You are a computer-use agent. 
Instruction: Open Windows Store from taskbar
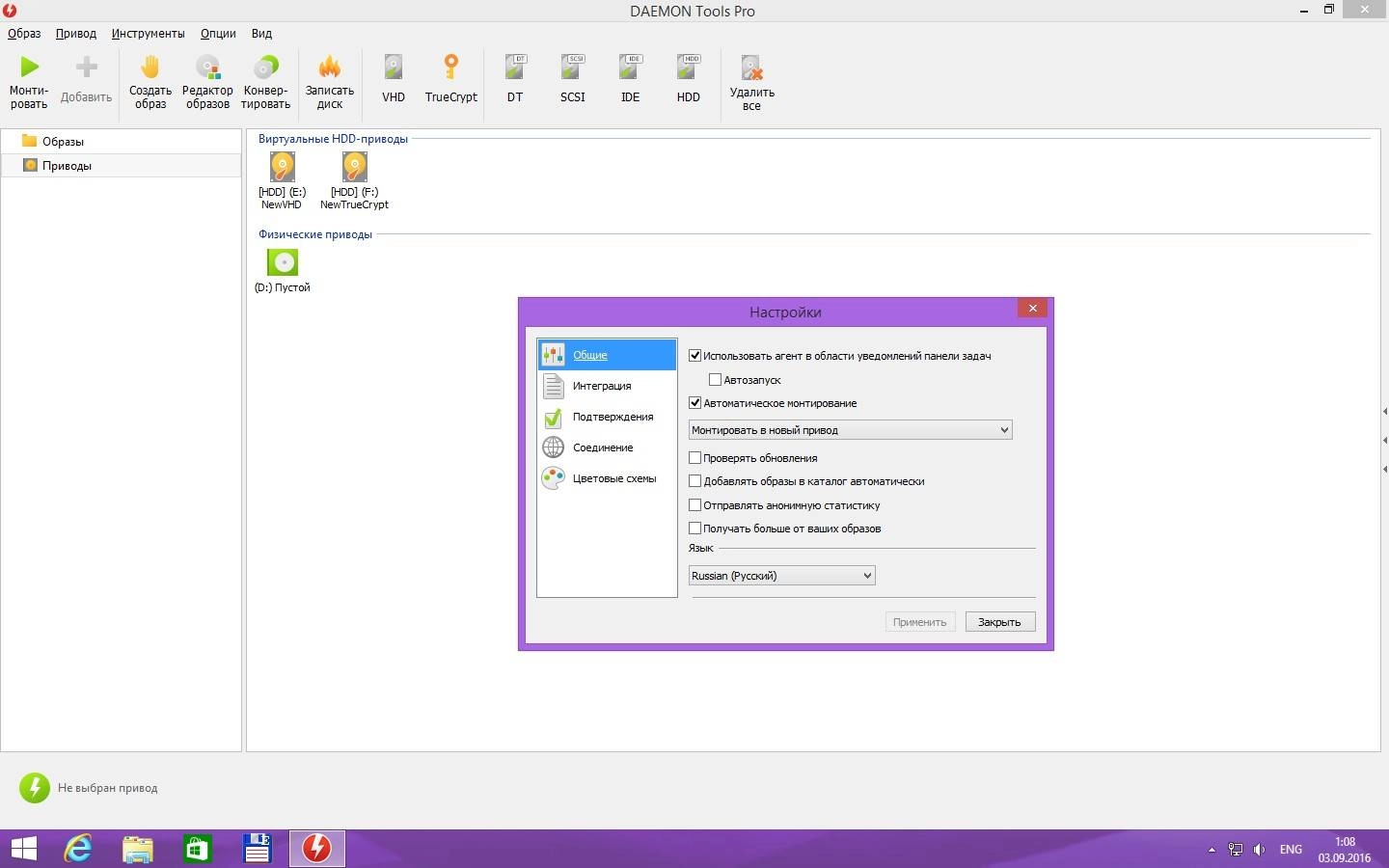click(x=198, y=849)
